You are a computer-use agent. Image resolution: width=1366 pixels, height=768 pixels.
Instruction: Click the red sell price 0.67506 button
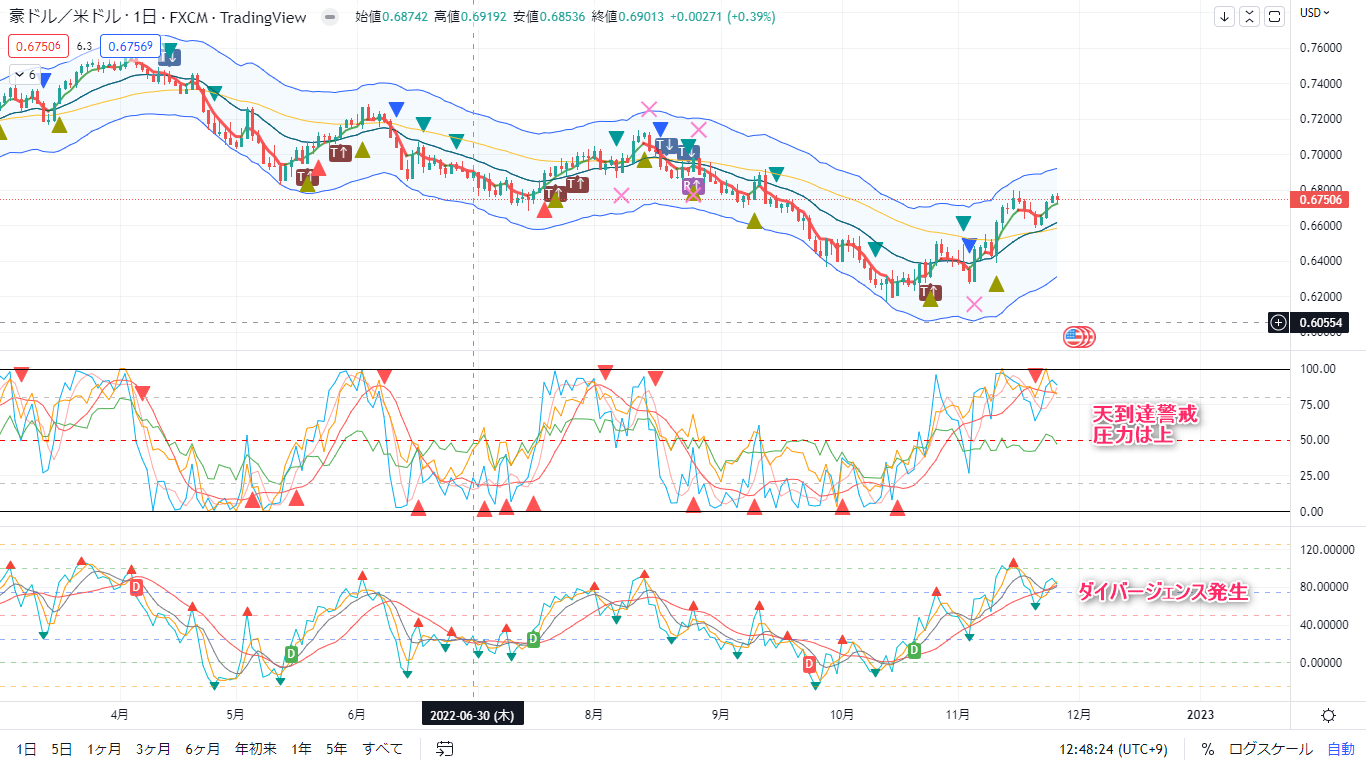point(38,45)
